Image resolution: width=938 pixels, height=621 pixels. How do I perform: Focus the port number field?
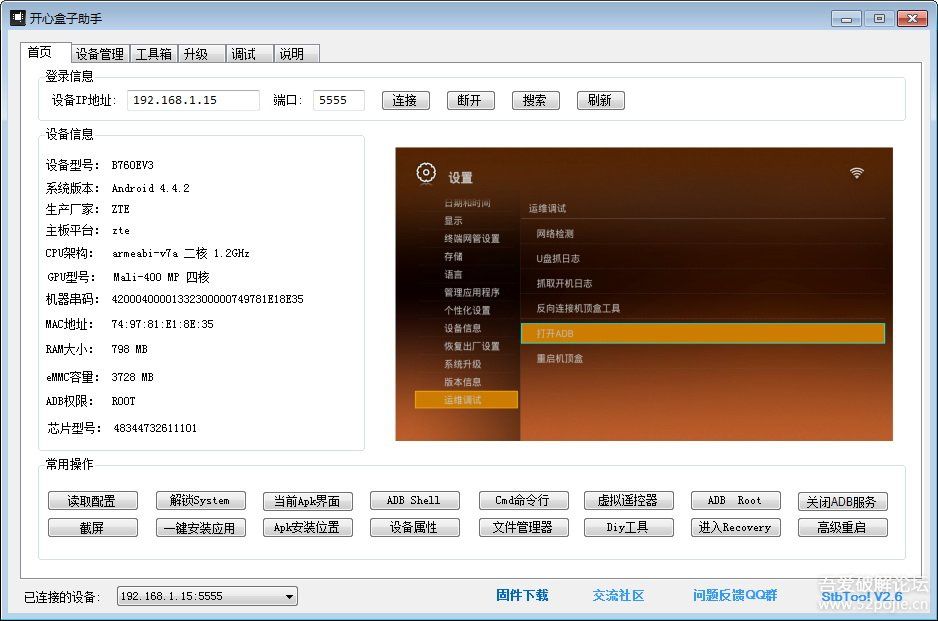pos(338,100)
